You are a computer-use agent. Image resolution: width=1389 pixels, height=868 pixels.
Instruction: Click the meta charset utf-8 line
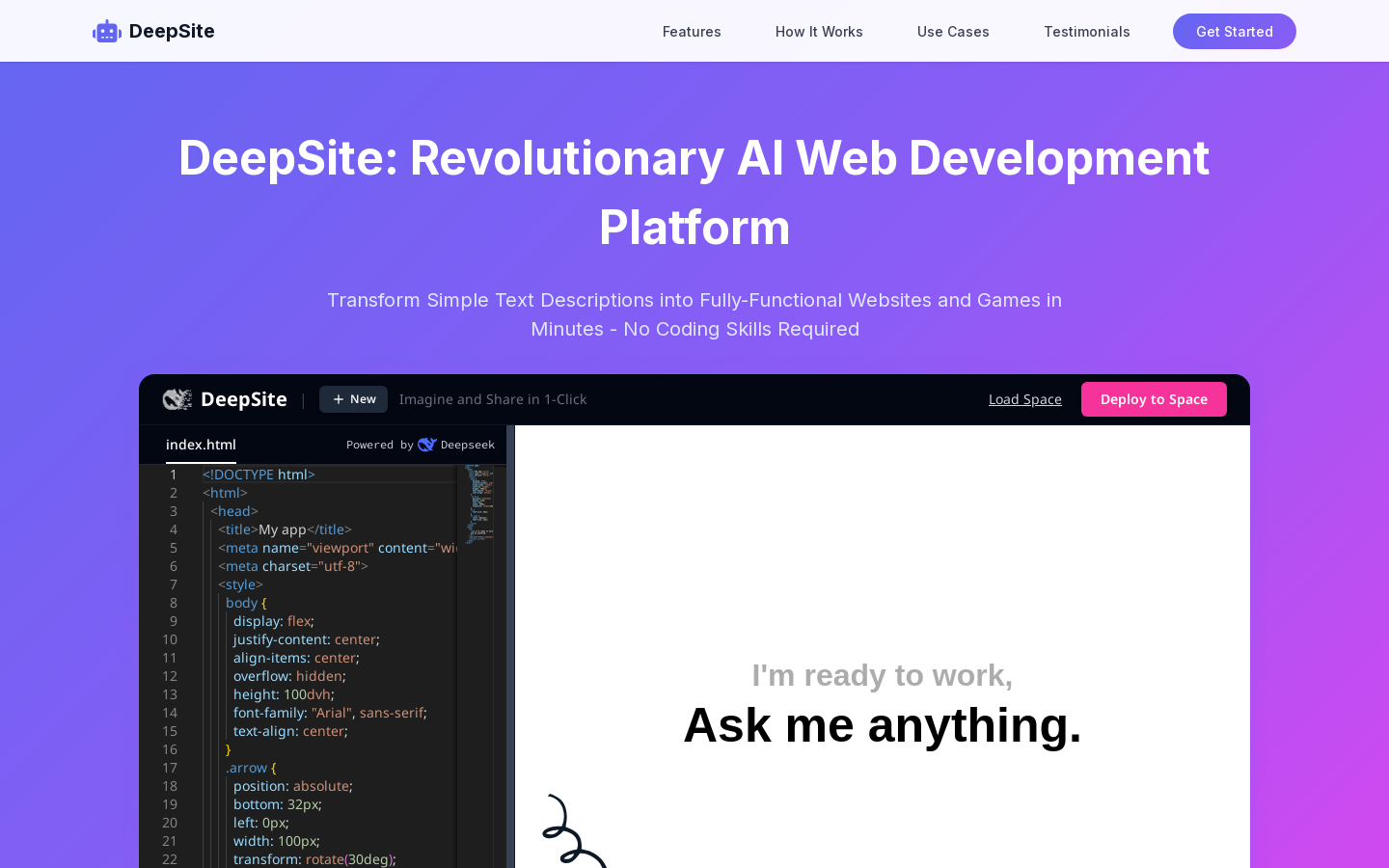click(x=293, y=566)
